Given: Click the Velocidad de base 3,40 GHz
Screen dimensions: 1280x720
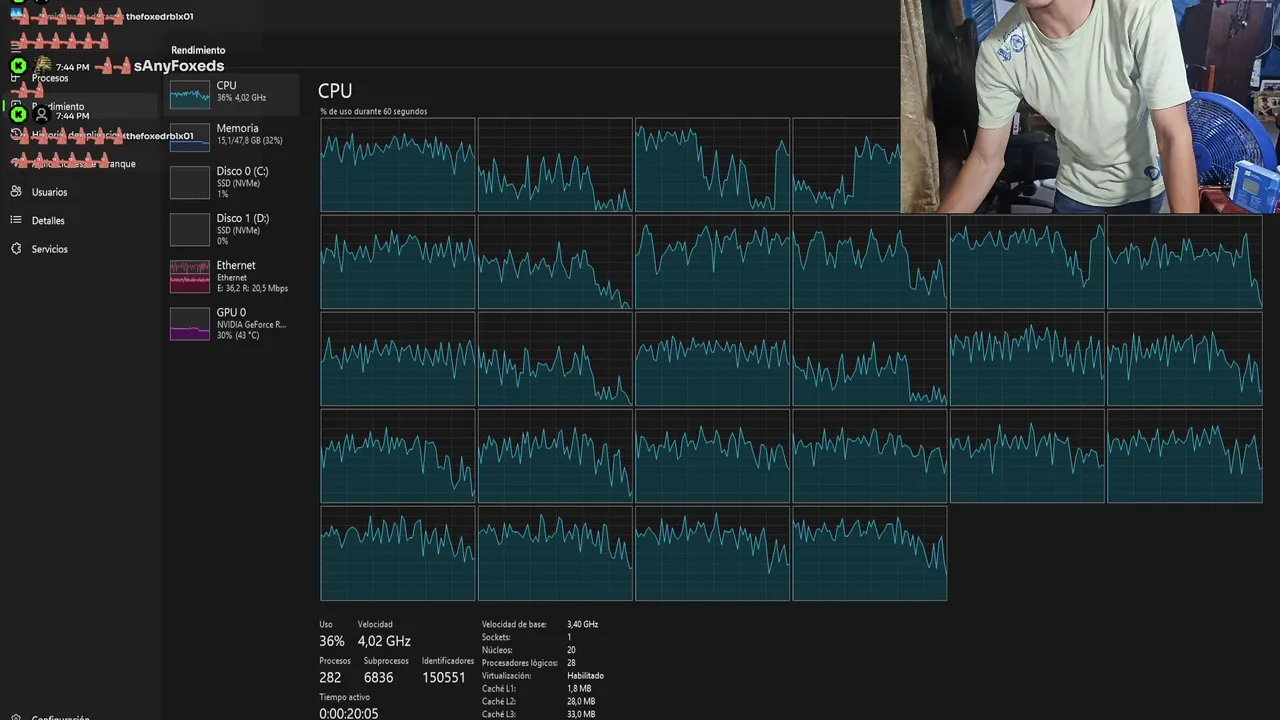Looking at the screenshot, I should 582,624.
